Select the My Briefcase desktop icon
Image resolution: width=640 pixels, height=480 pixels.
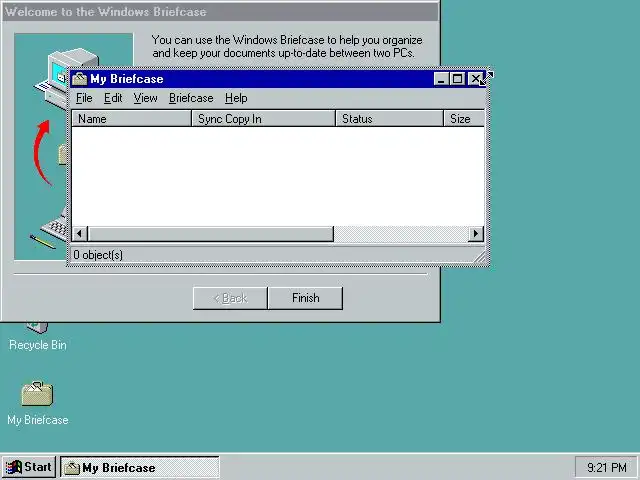tap(37, 394)
